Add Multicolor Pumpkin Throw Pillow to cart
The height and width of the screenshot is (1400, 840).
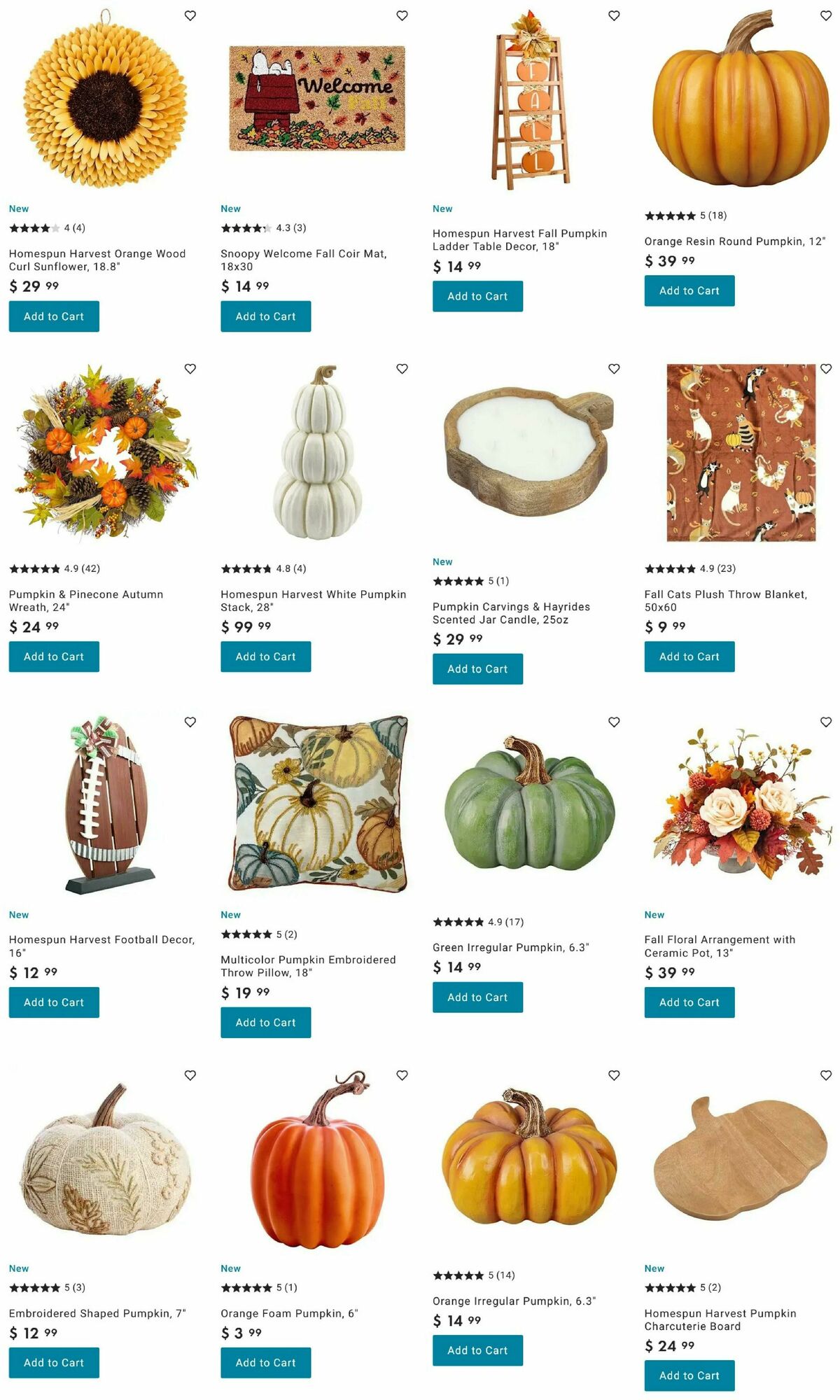click(x=266, y=1023)
